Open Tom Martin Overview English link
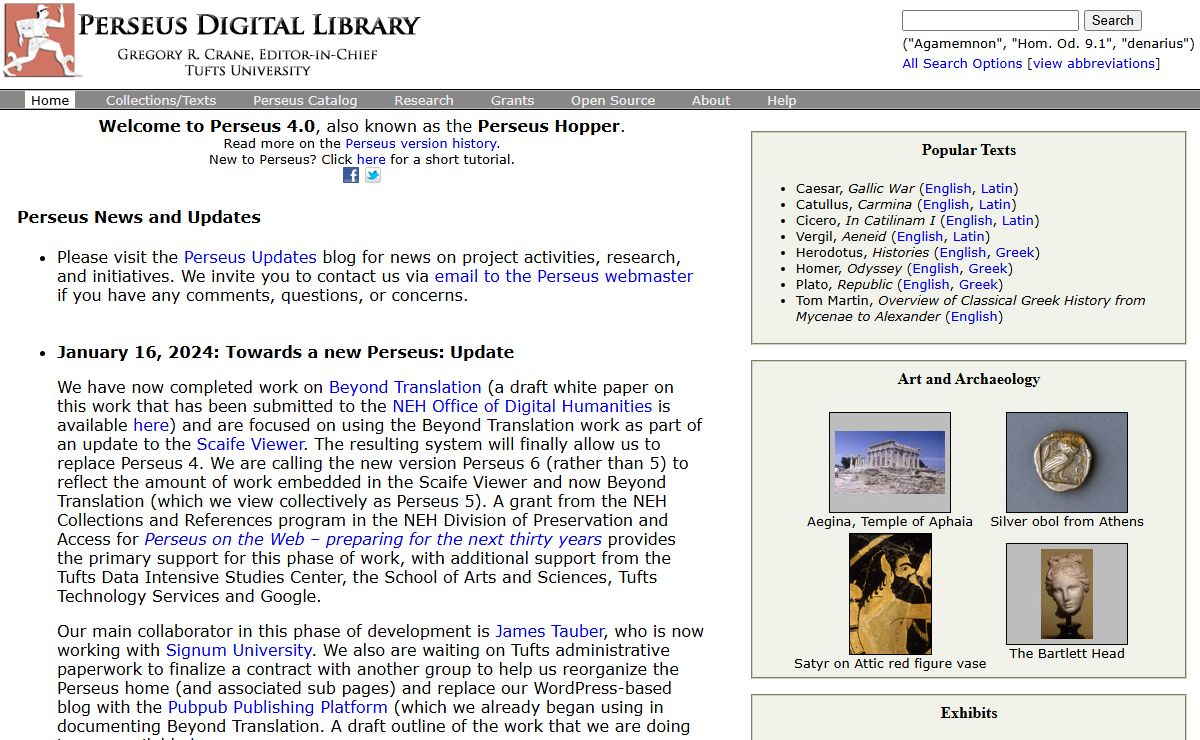The height and width of the screenshot is (740, 1200). [974, 316]
